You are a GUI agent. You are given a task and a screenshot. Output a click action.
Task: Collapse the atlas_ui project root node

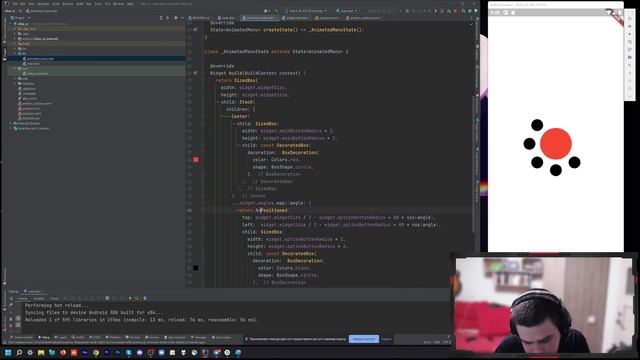point(10,24)
